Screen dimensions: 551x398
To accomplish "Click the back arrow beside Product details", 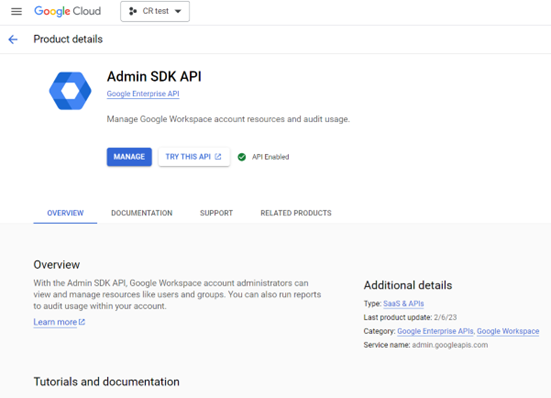I will tap(13, 39).
